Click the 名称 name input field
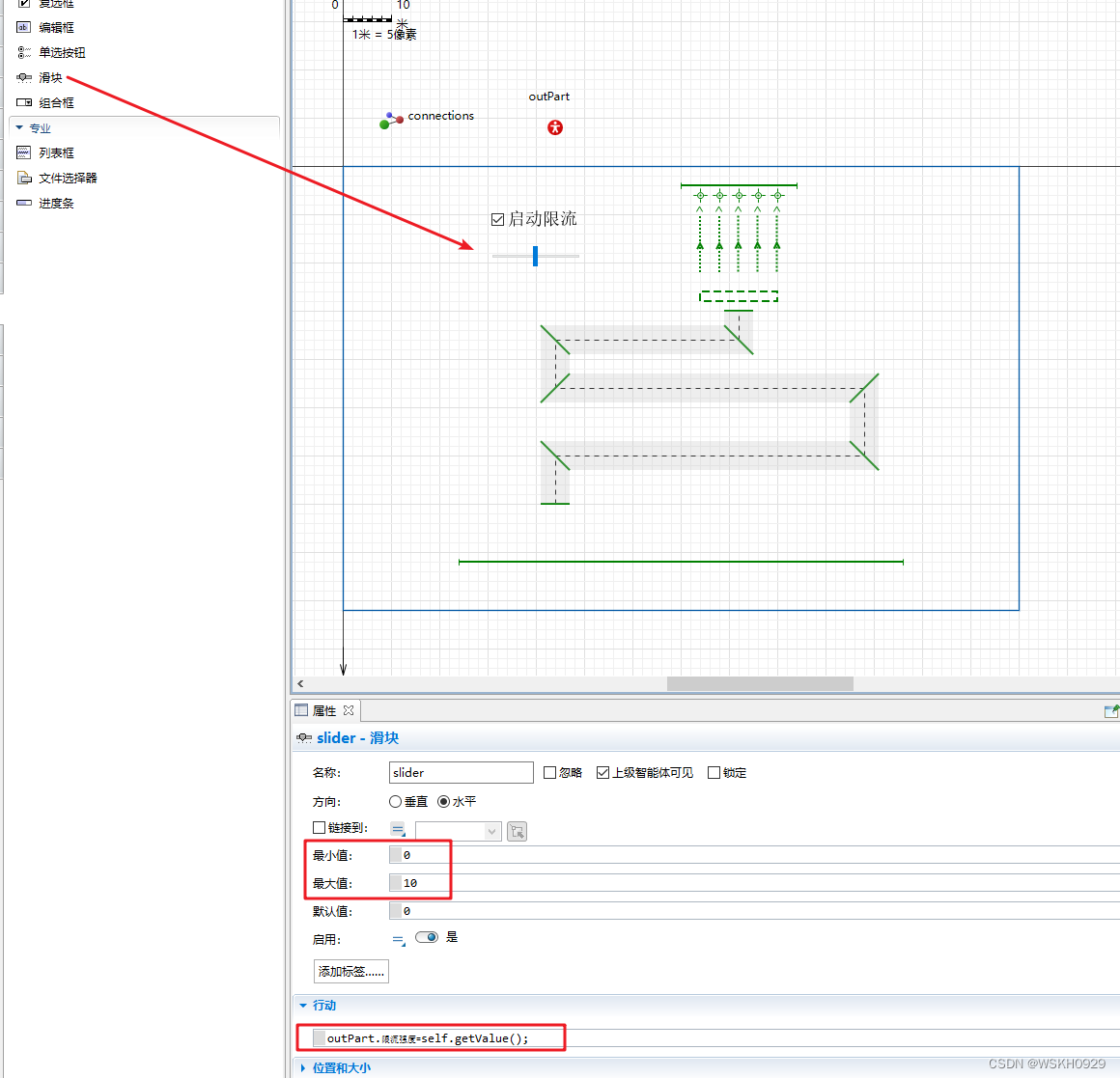This screenshot has height=1078, width=1120. [x=462, y=772]
